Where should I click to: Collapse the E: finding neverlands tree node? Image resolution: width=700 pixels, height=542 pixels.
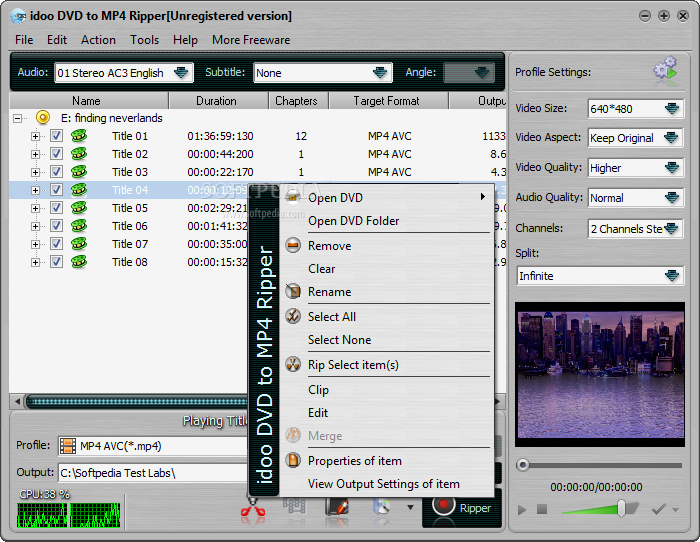17,118
